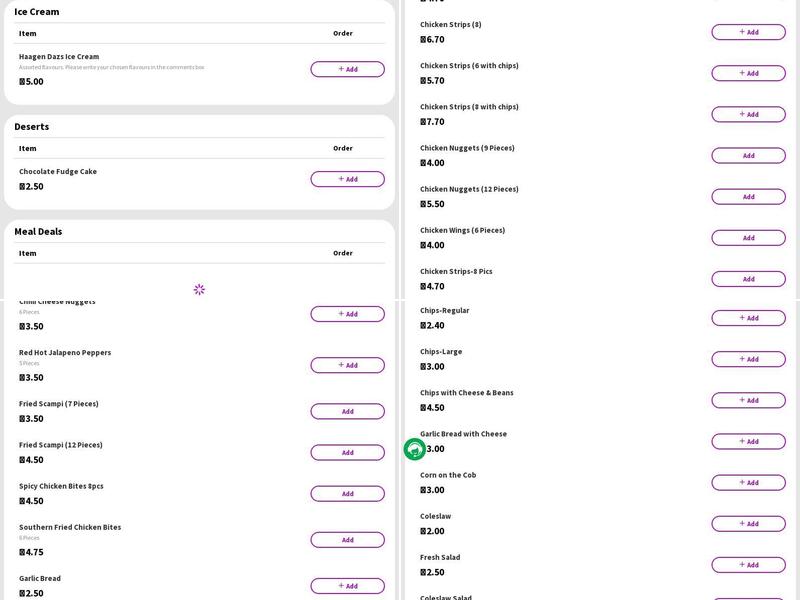Add Haagen Dazs Ice Cream to order
The height and width of the screenshot is (600, 800).
click(x=347, y=69)
